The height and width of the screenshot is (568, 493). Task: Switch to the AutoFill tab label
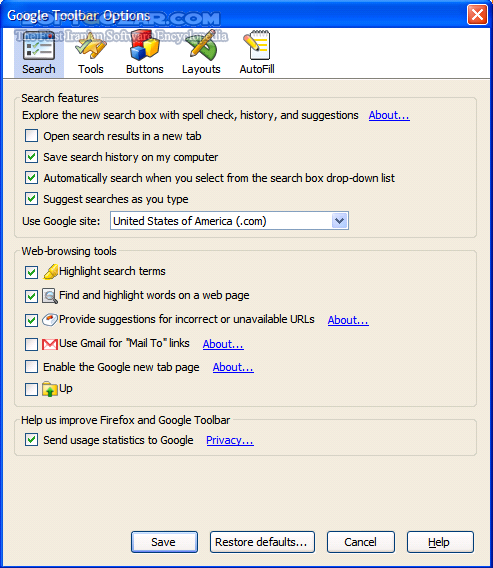click(x=257, y=69)
